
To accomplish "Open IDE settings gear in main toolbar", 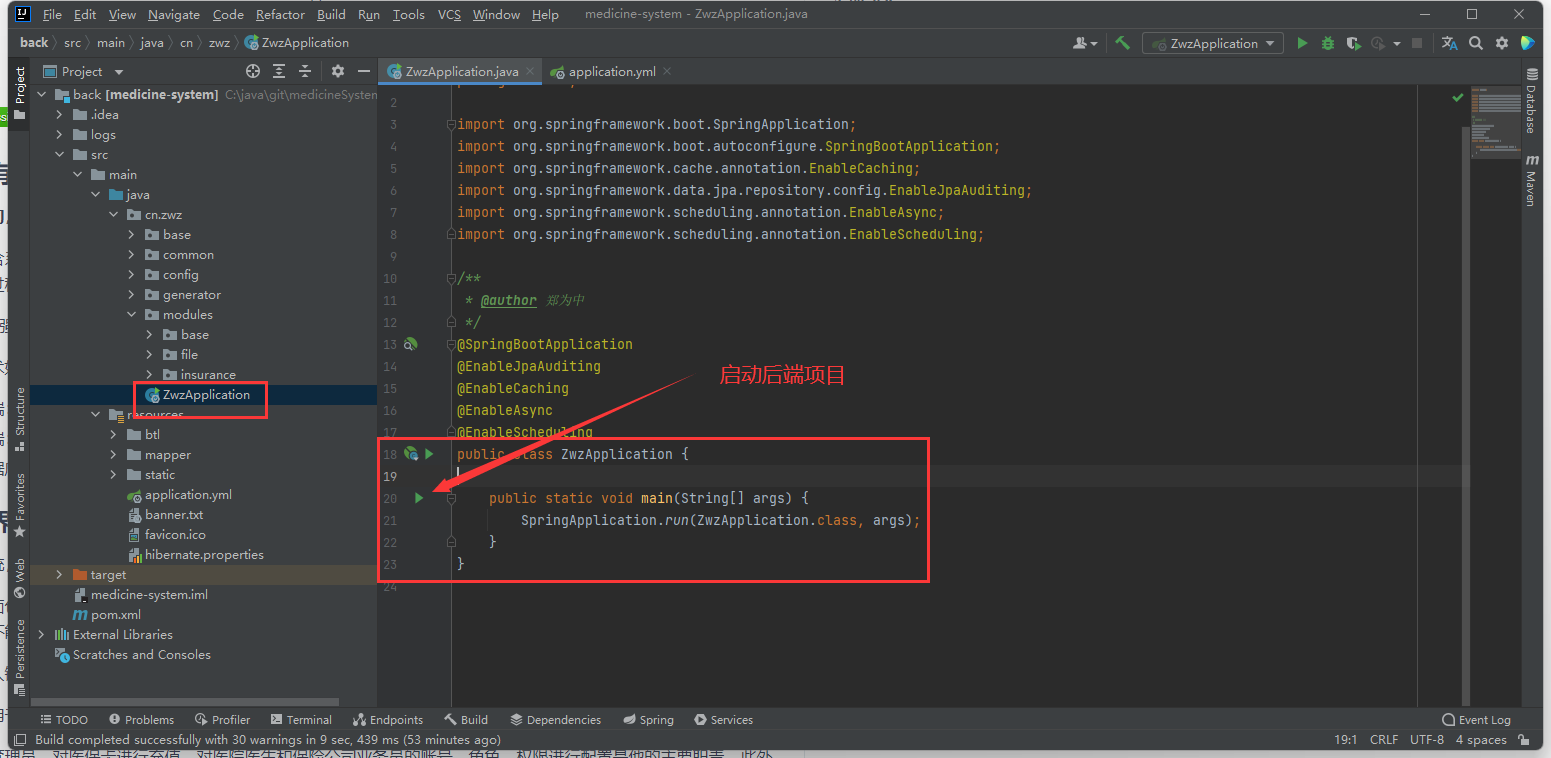I will 1501,43.
